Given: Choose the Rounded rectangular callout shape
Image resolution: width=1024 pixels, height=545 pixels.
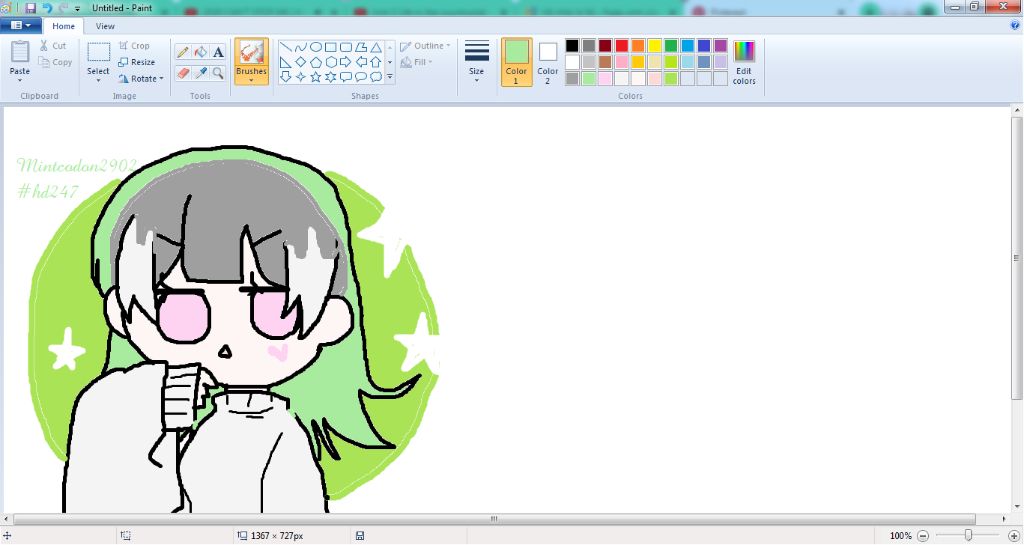Looking at the screenshot, I should [x=345, y=76].
